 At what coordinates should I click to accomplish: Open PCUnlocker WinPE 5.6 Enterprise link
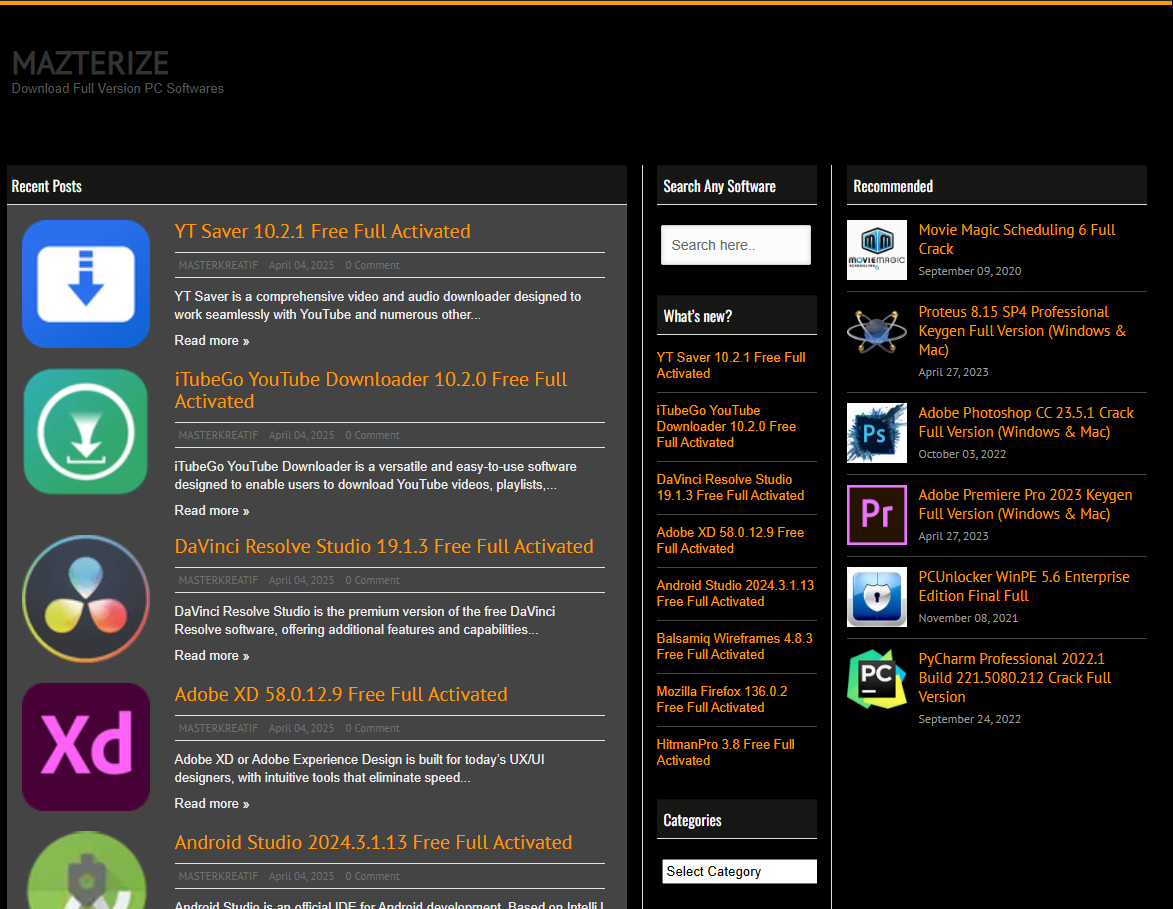pos(1023,587)
